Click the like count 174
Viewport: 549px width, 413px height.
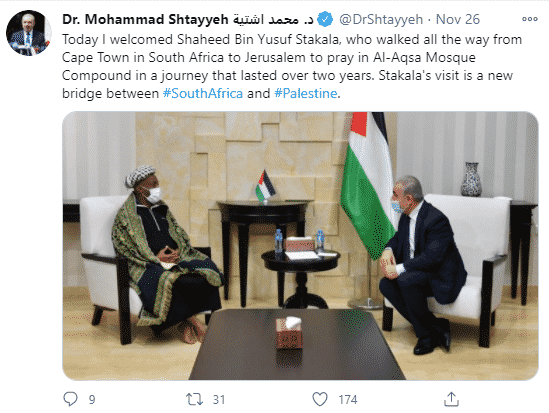tap(348, 399)
